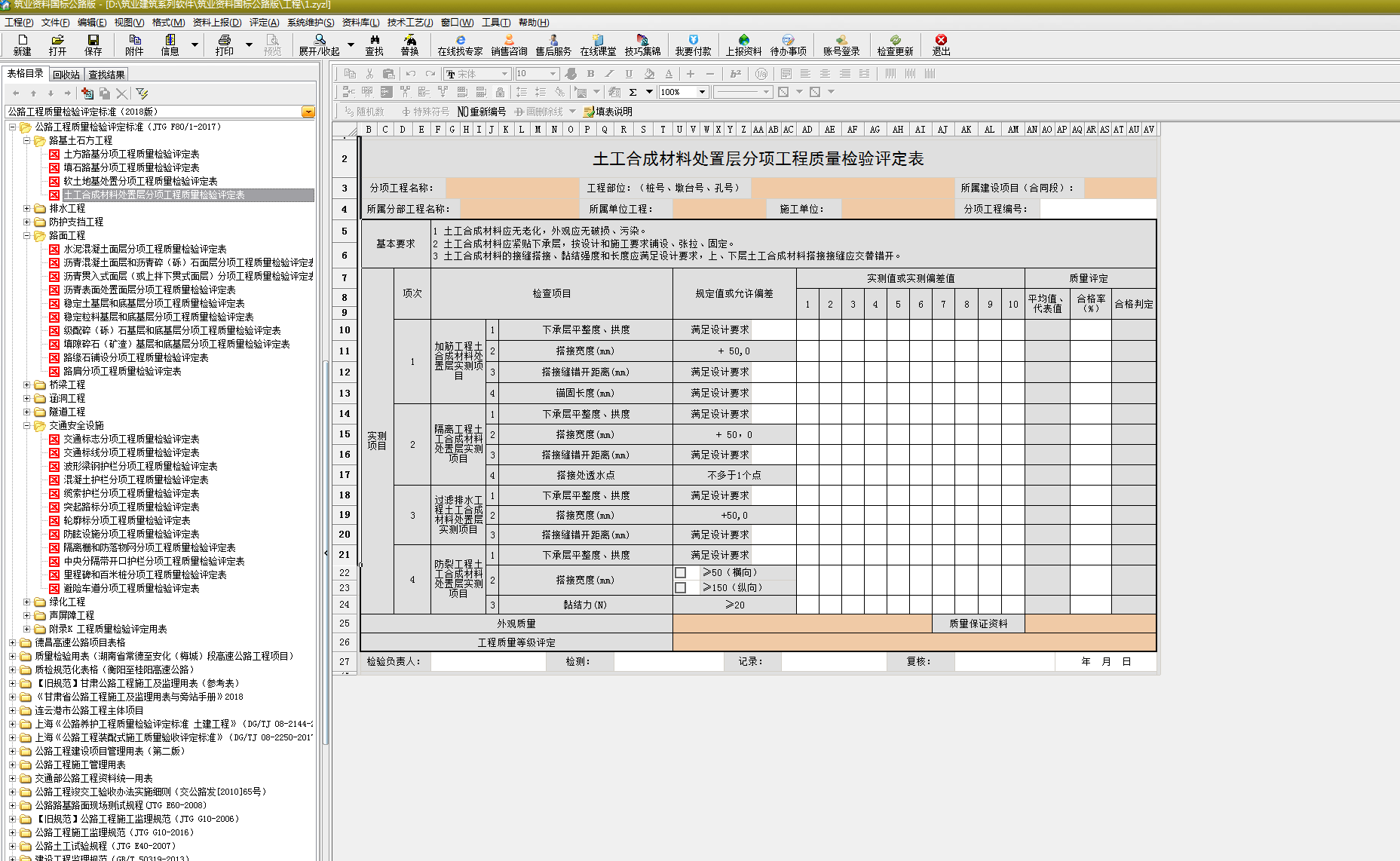The image size is (1400, 861).
Task: Open the 查找 search tool
Action: [374, 44]
